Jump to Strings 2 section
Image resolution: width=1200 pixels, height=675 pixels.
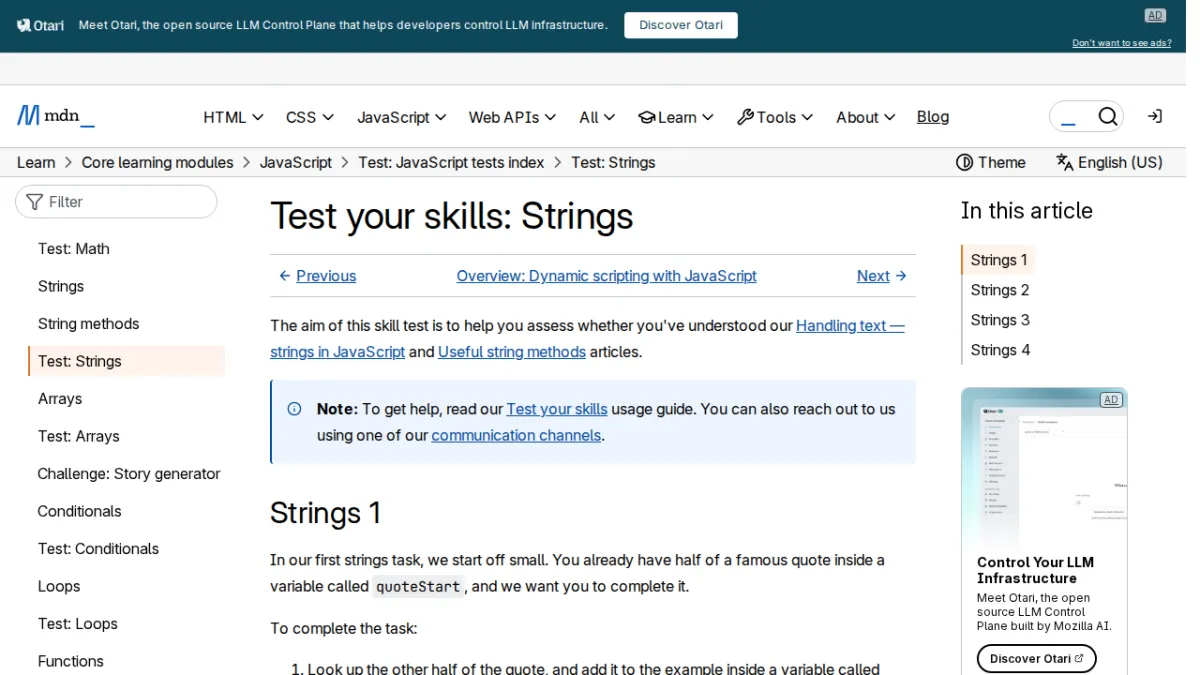pos(1000,290)
